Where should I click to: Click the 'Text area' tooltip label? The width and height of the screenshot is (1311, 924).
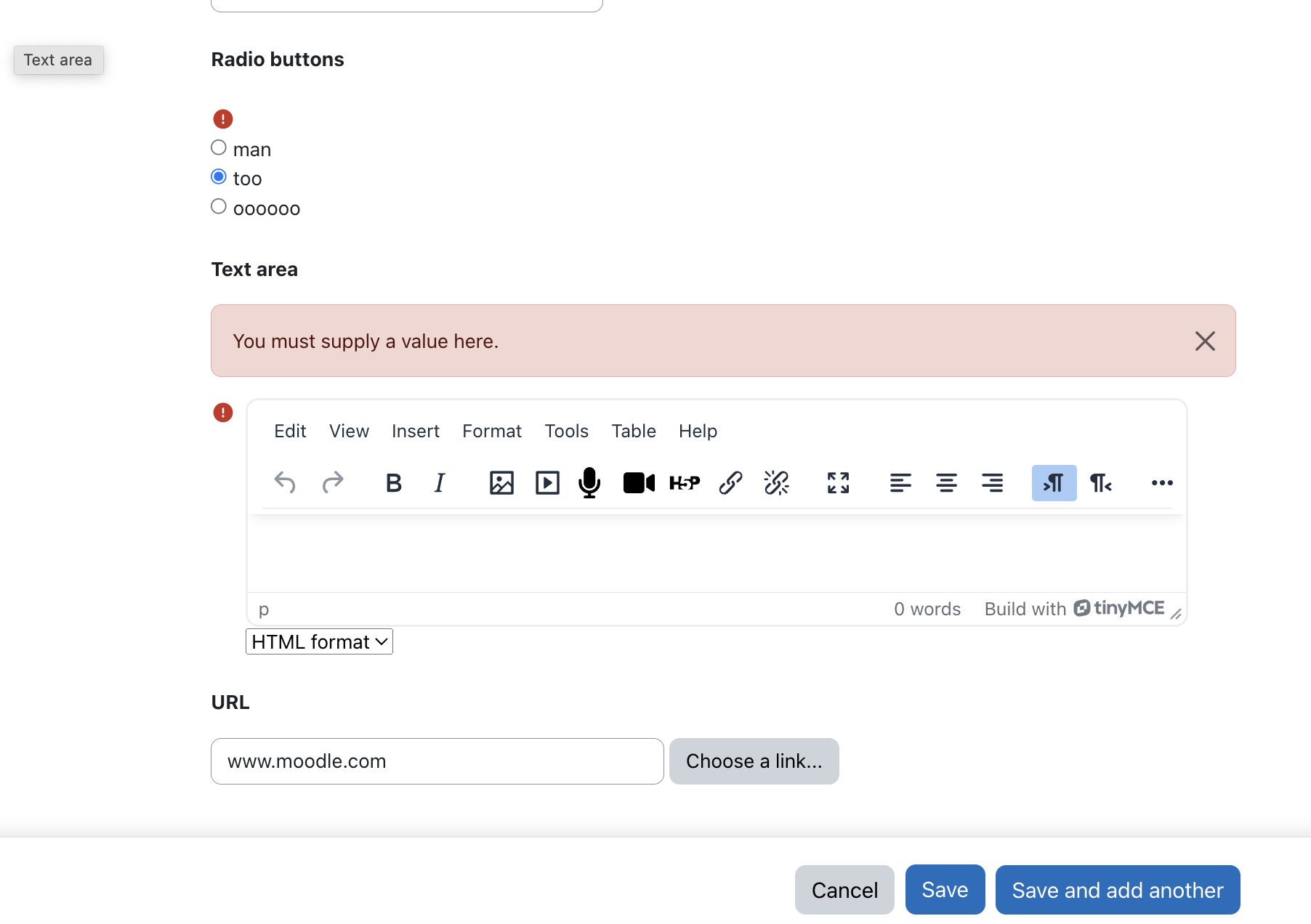click(58, 60)
